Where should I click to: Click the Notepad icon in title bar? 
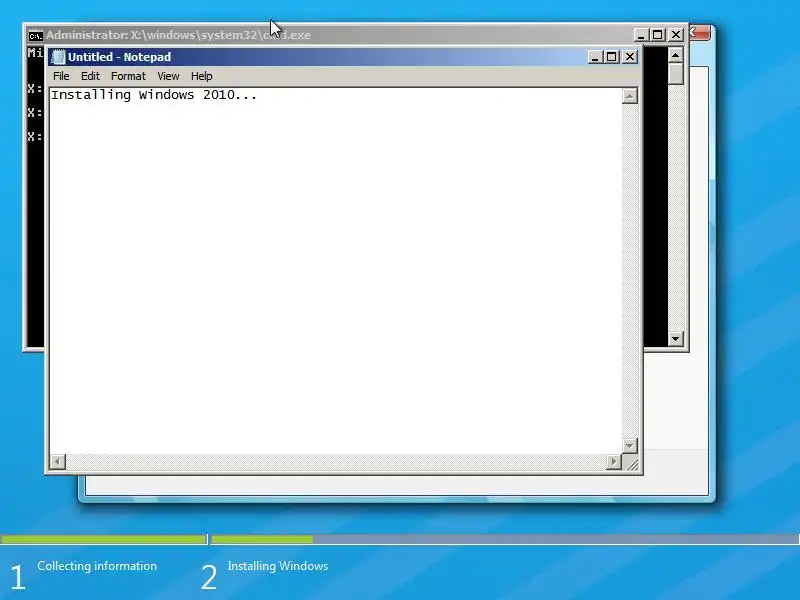(58, 57)
